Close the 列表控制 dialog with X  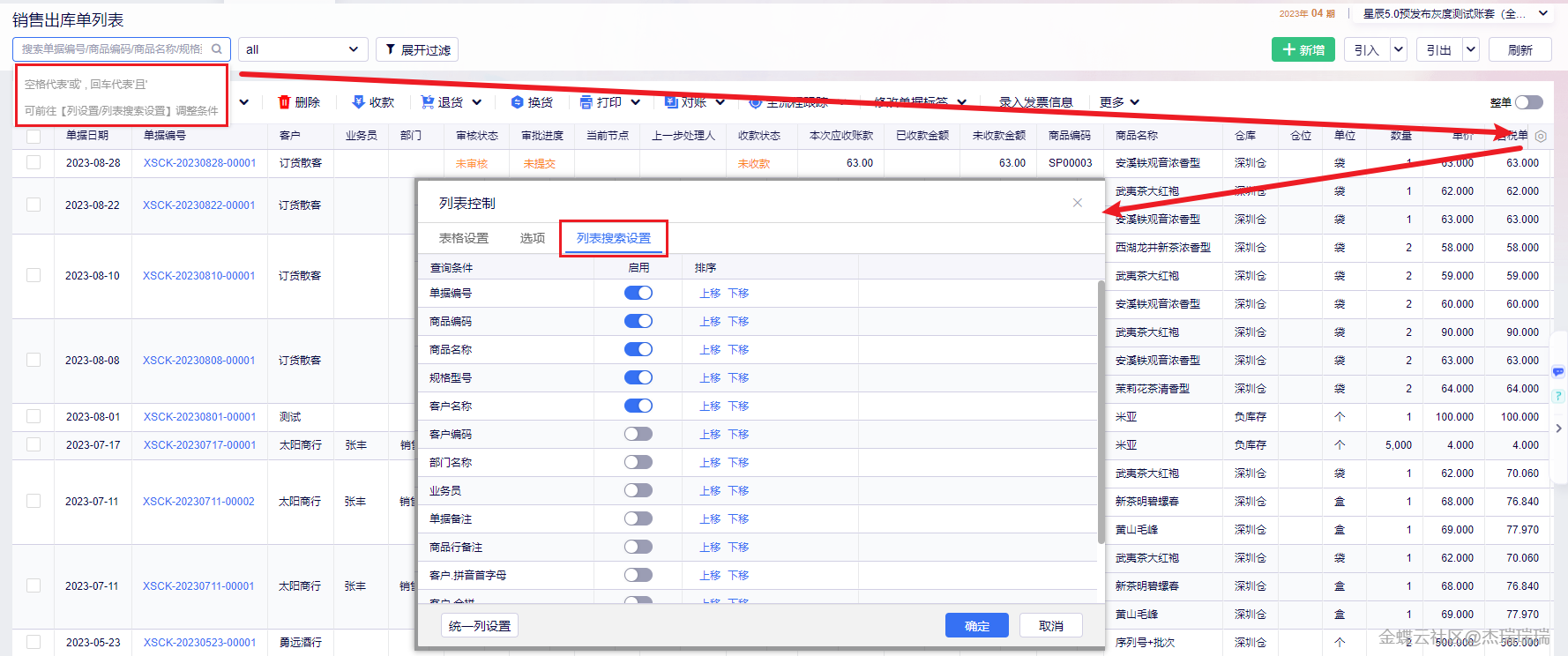pos(1077,203)
